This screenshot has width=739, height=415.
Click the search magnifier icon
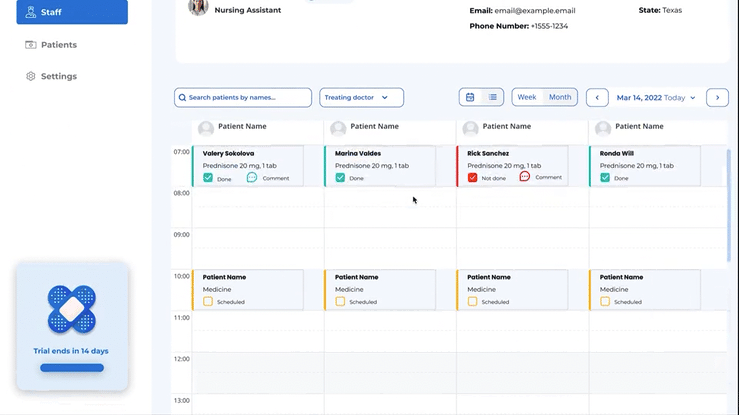click(x=182, y=98)
